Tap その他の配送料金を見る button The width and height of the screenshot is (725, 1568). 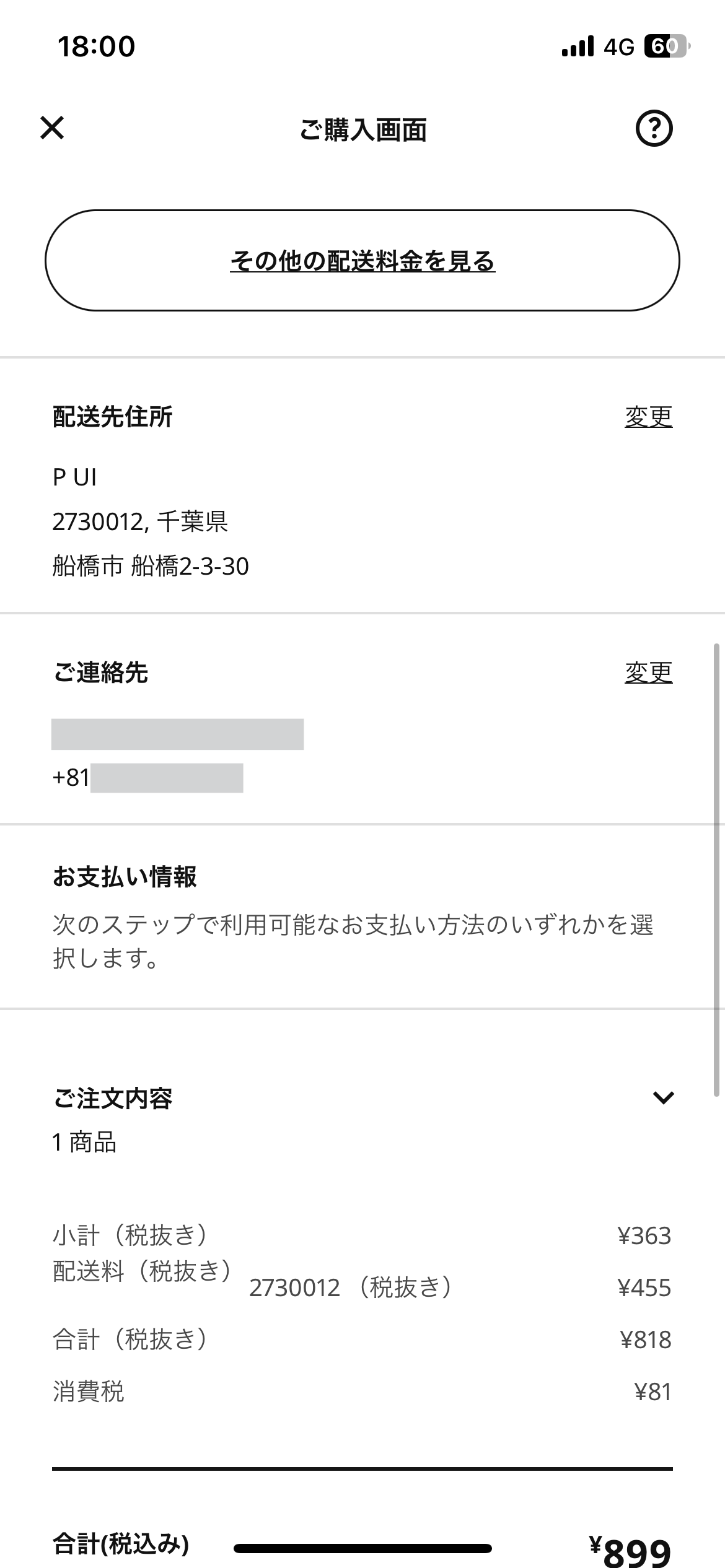pos(362,261)
